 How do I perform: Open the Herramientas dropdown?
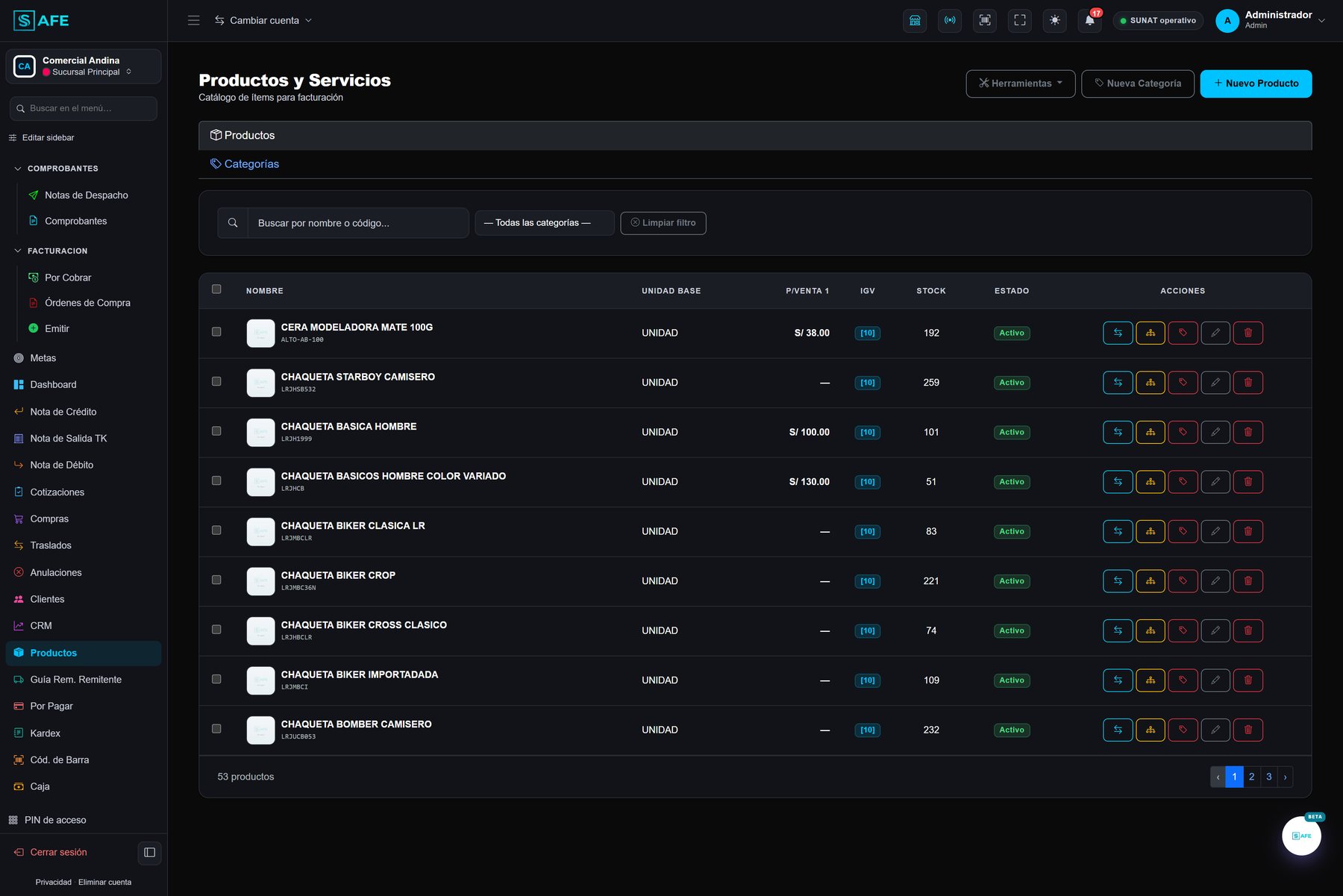click(x=1021, y=84)
